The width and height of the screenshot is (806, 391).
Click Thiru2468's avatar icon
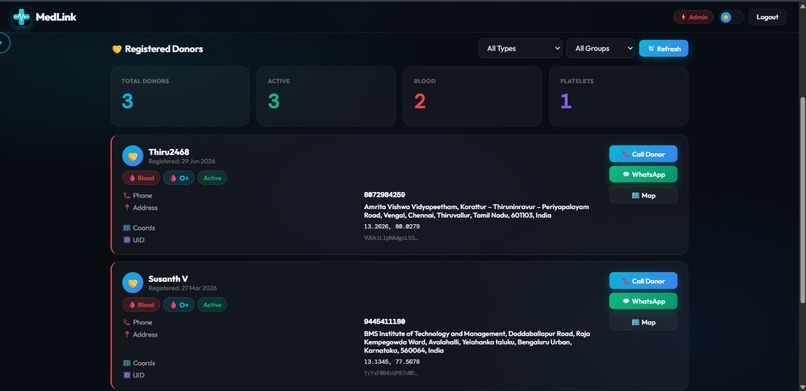point(133,156)
